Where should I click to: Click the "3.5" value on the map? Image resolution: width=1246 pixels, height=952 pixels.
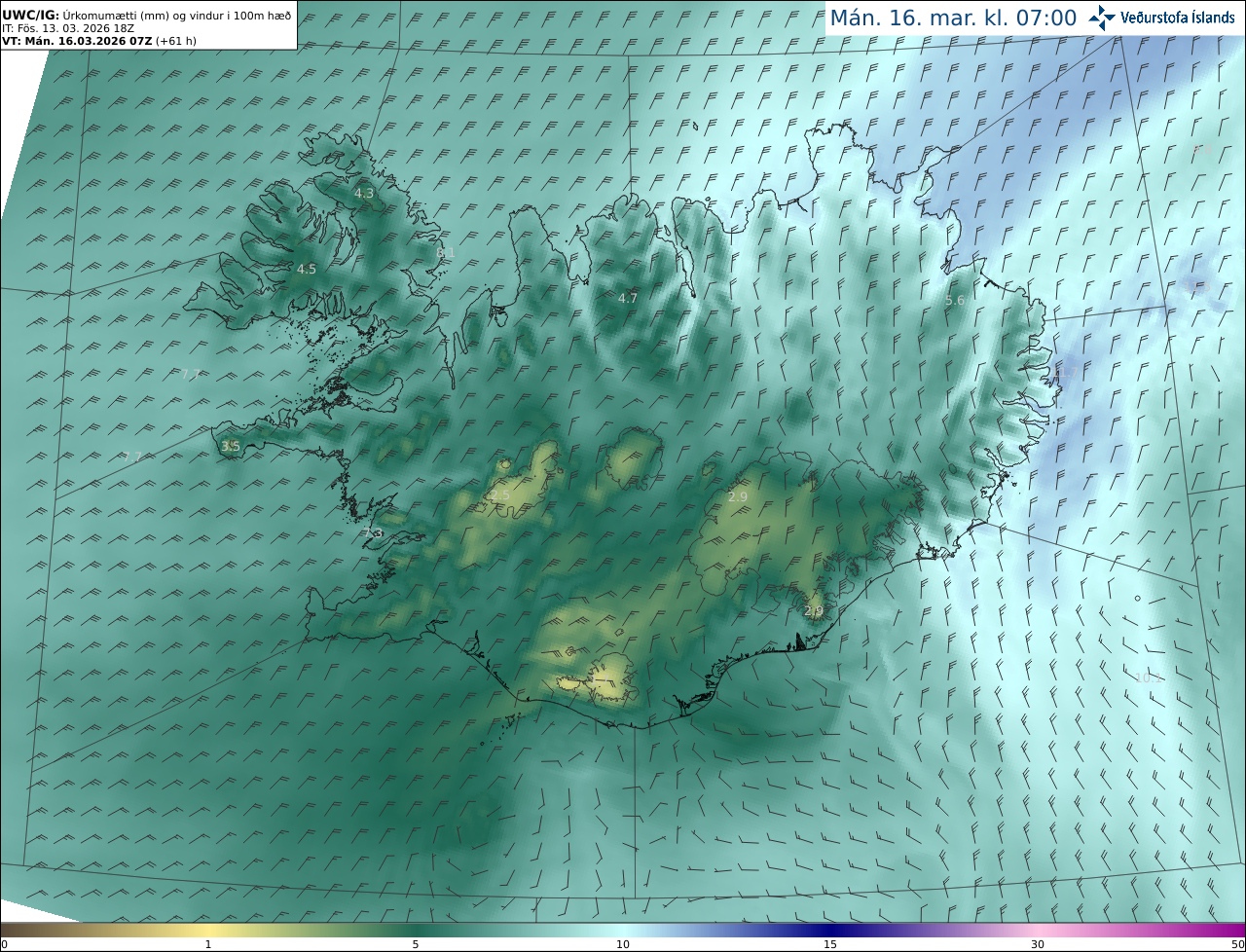tap(231, 447)
